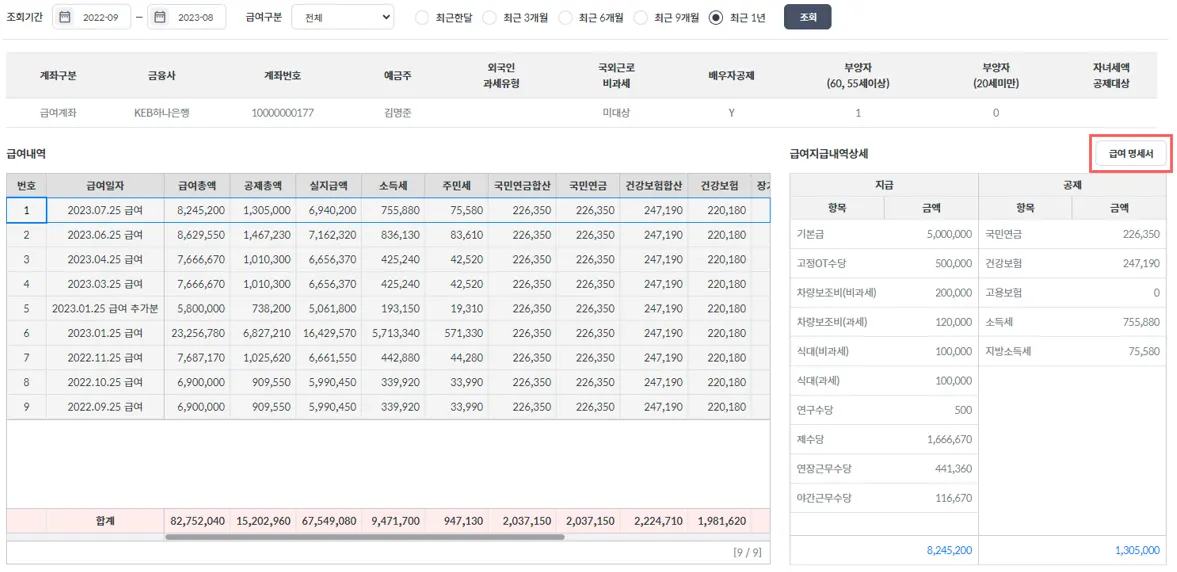Click the 차량보조비(비과세) item

838,293
